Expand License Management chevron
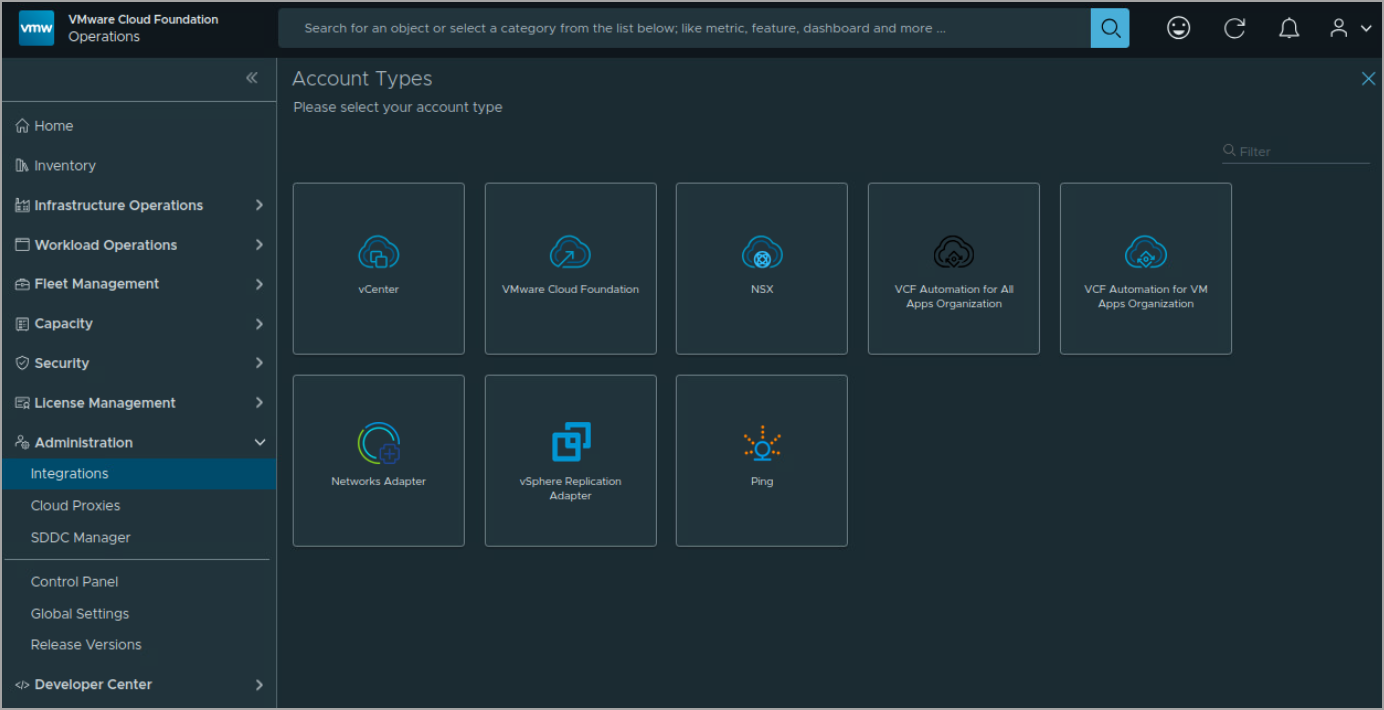1384x710 pixels. [x=259, y=403]
